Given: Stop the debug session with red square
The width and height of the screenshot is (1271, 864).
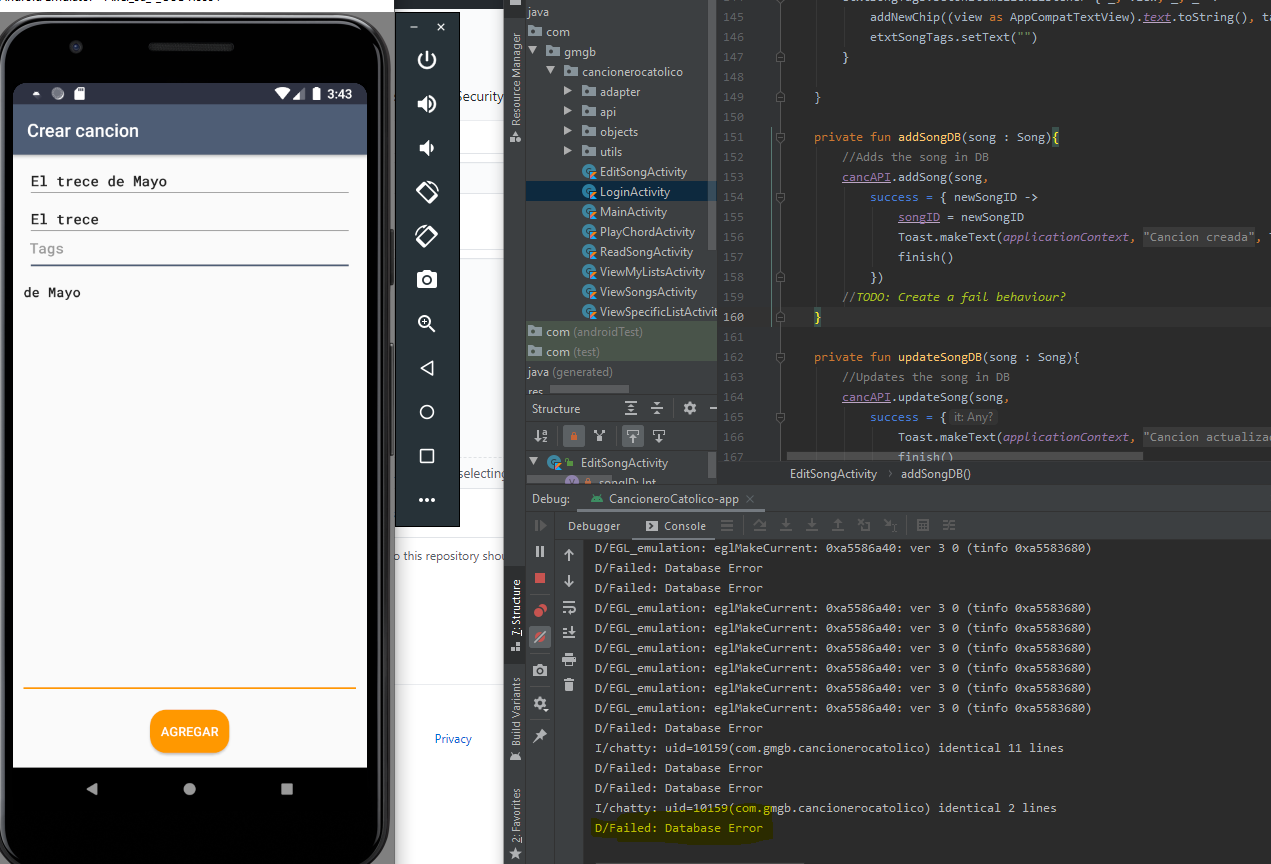Looking at the screenshot, I should [x=540, y=578].
